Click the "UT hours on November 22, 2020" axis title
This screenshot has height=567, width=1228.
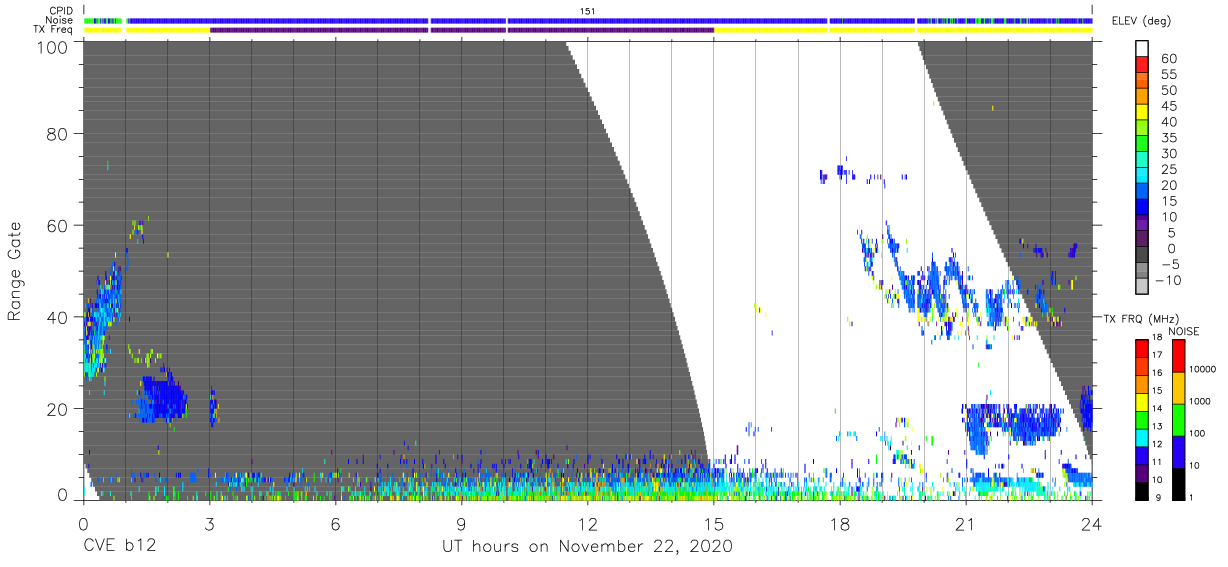[x=588, y=547]
